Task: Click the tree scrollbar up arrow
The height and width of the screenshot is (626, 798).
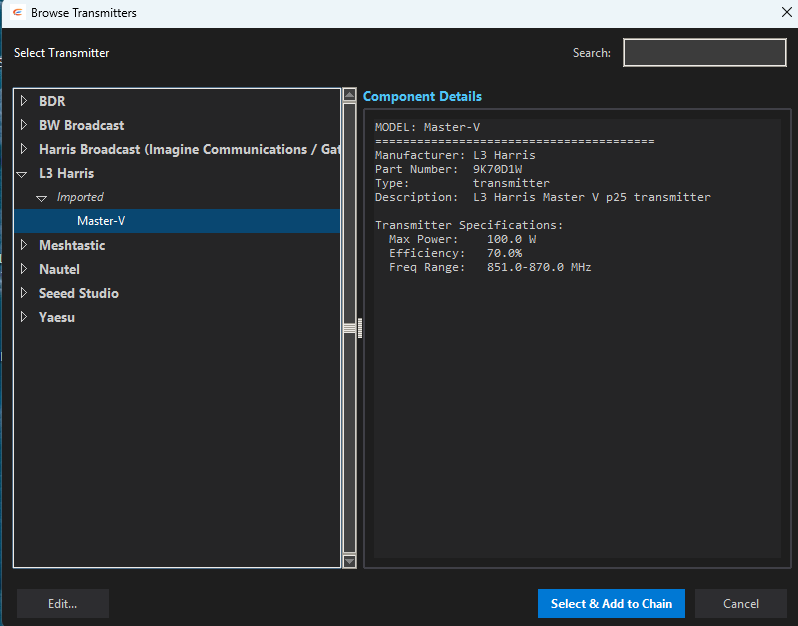Action: tap(350, 95)
